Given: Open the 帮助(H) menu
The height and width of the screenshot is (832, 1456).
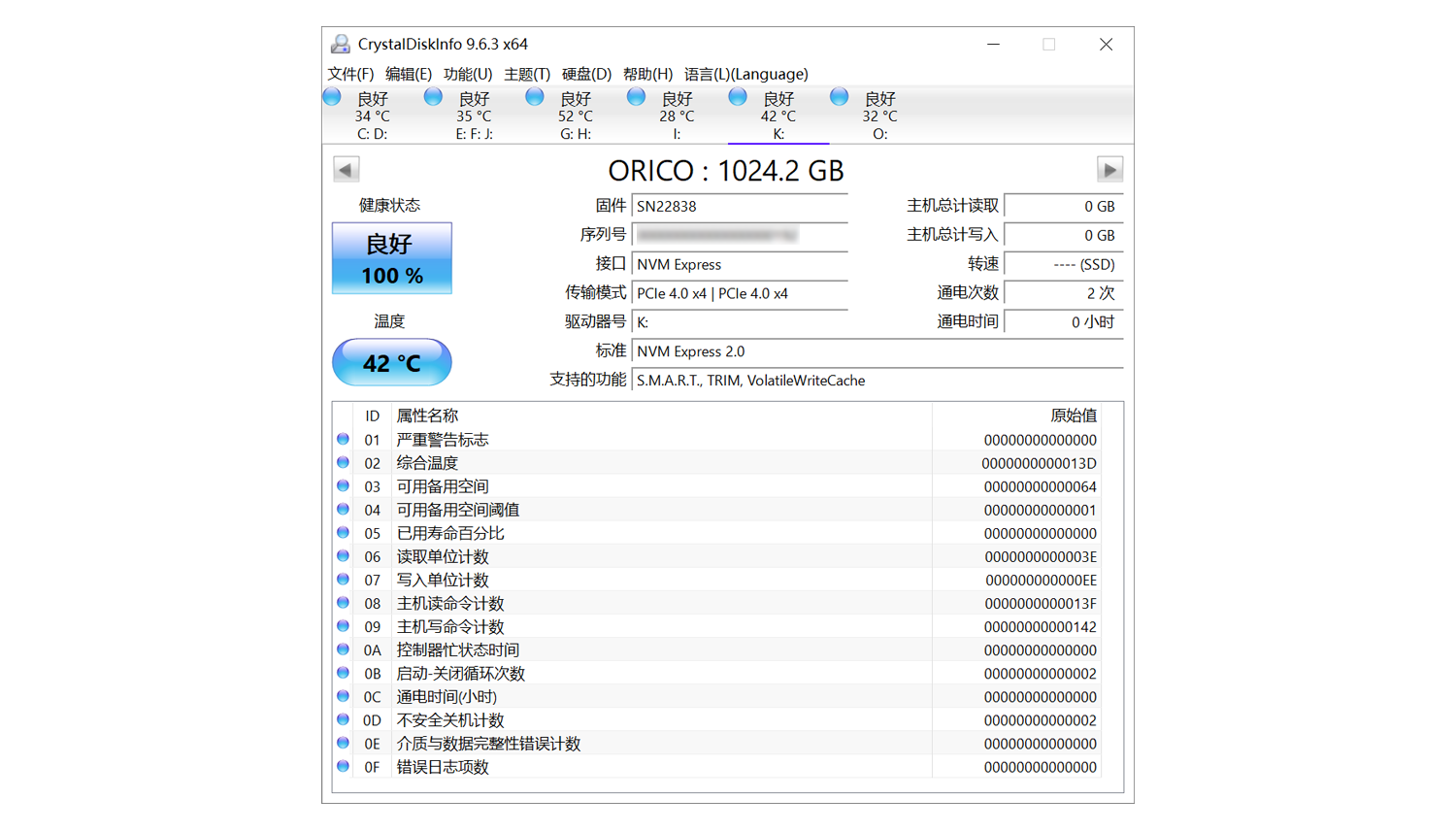Looking at the screenshot, I should pos(647,74).
